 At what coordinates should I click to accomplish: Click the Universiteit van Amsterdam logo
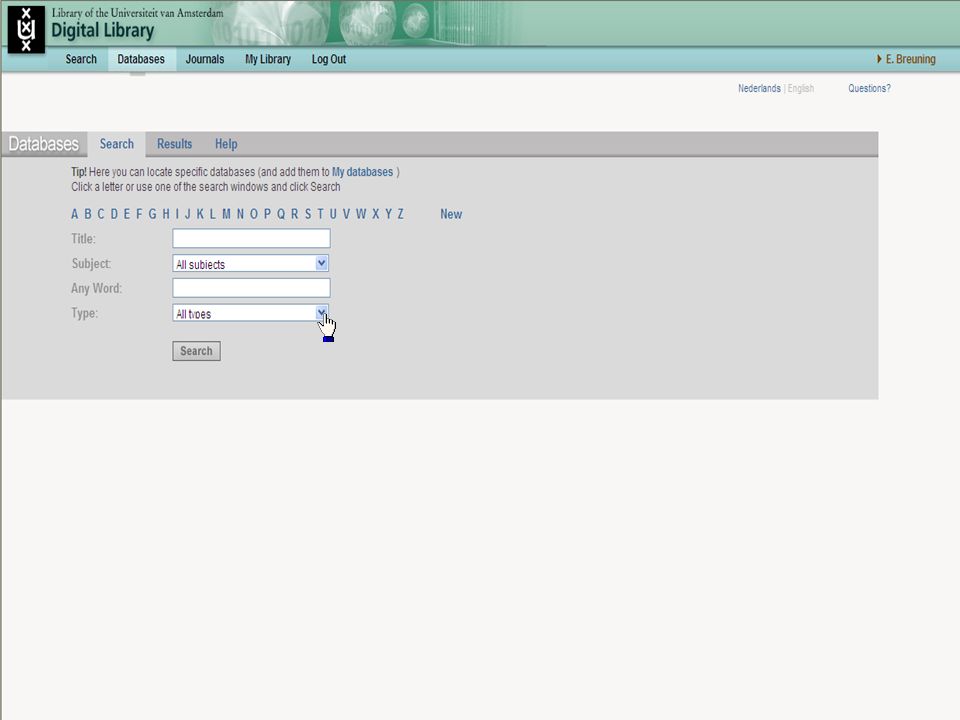(x=26, y=29)
